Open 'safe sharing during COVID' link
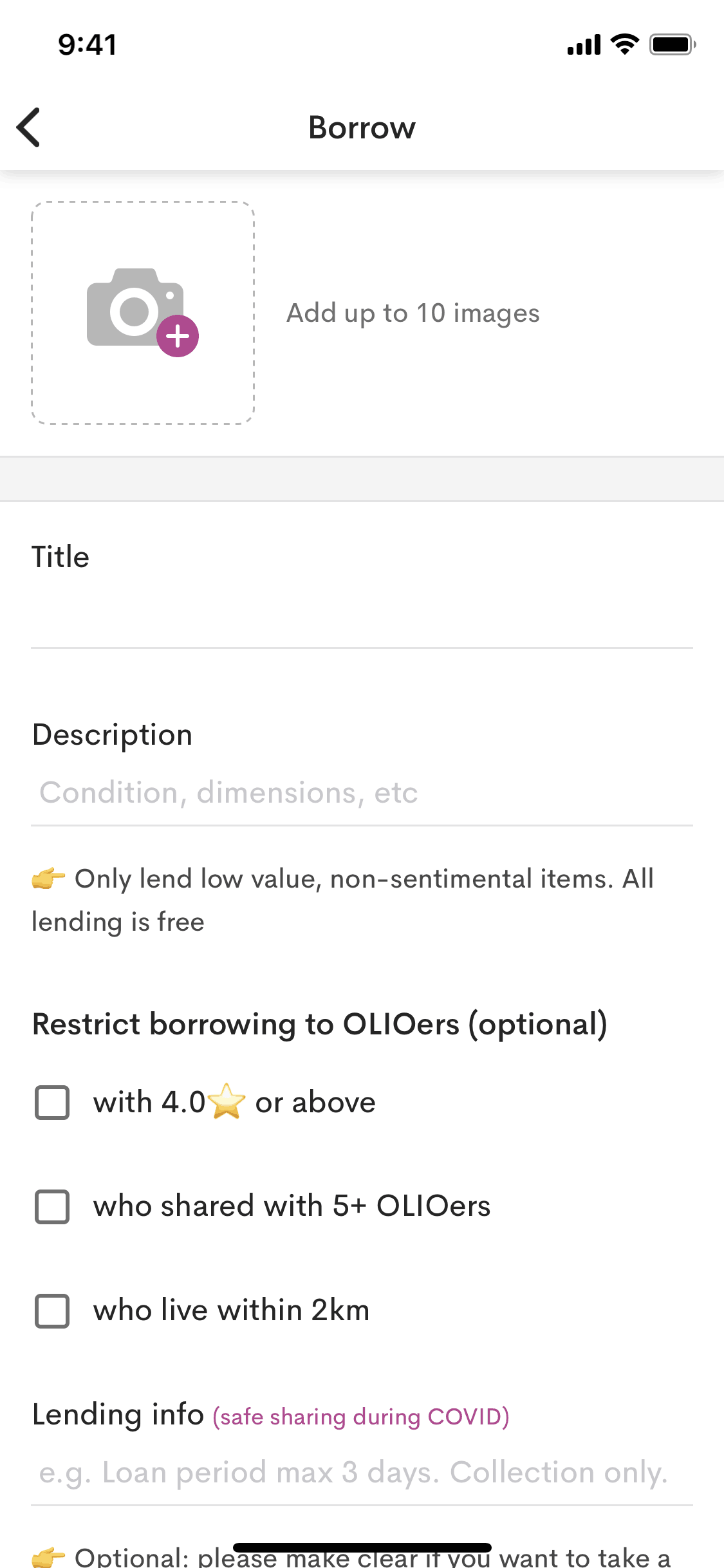The height and width of the screenshot is (1568, 724). (361, 1417)
